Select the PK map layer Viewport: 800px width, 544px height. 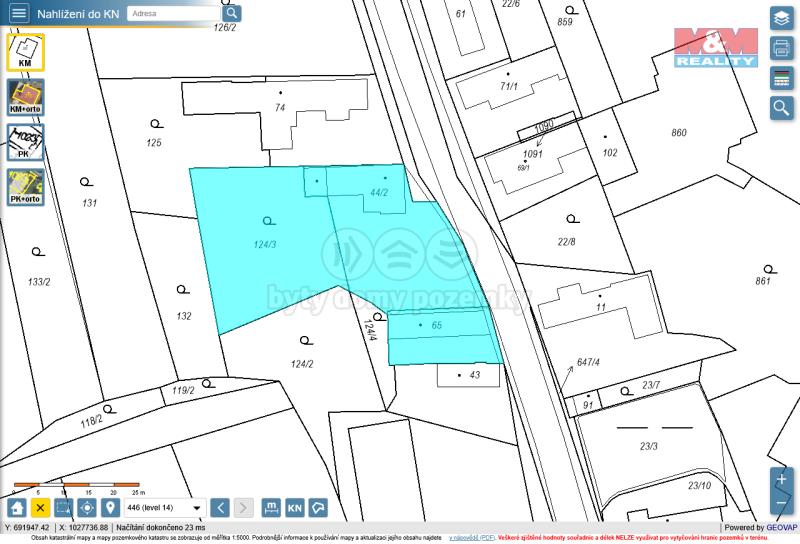click(x=25, y=143)
